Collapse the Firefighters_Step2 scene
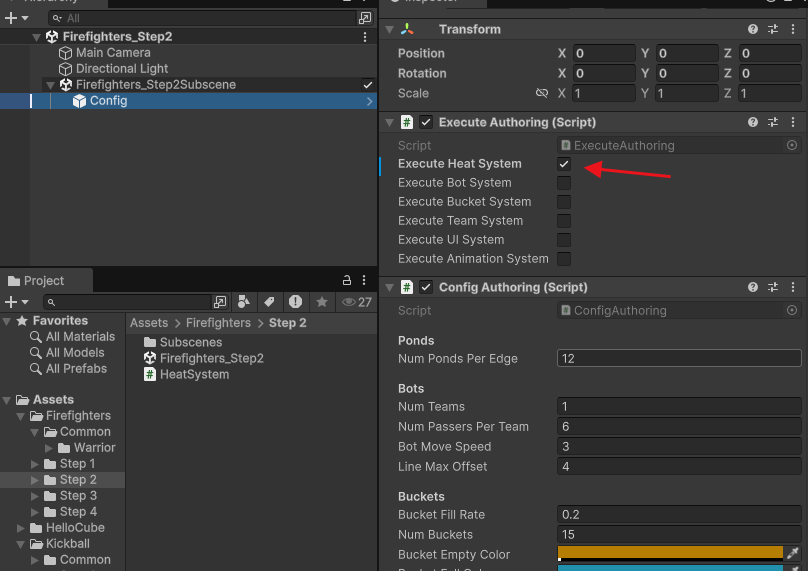808x571 pixels. 36,37
